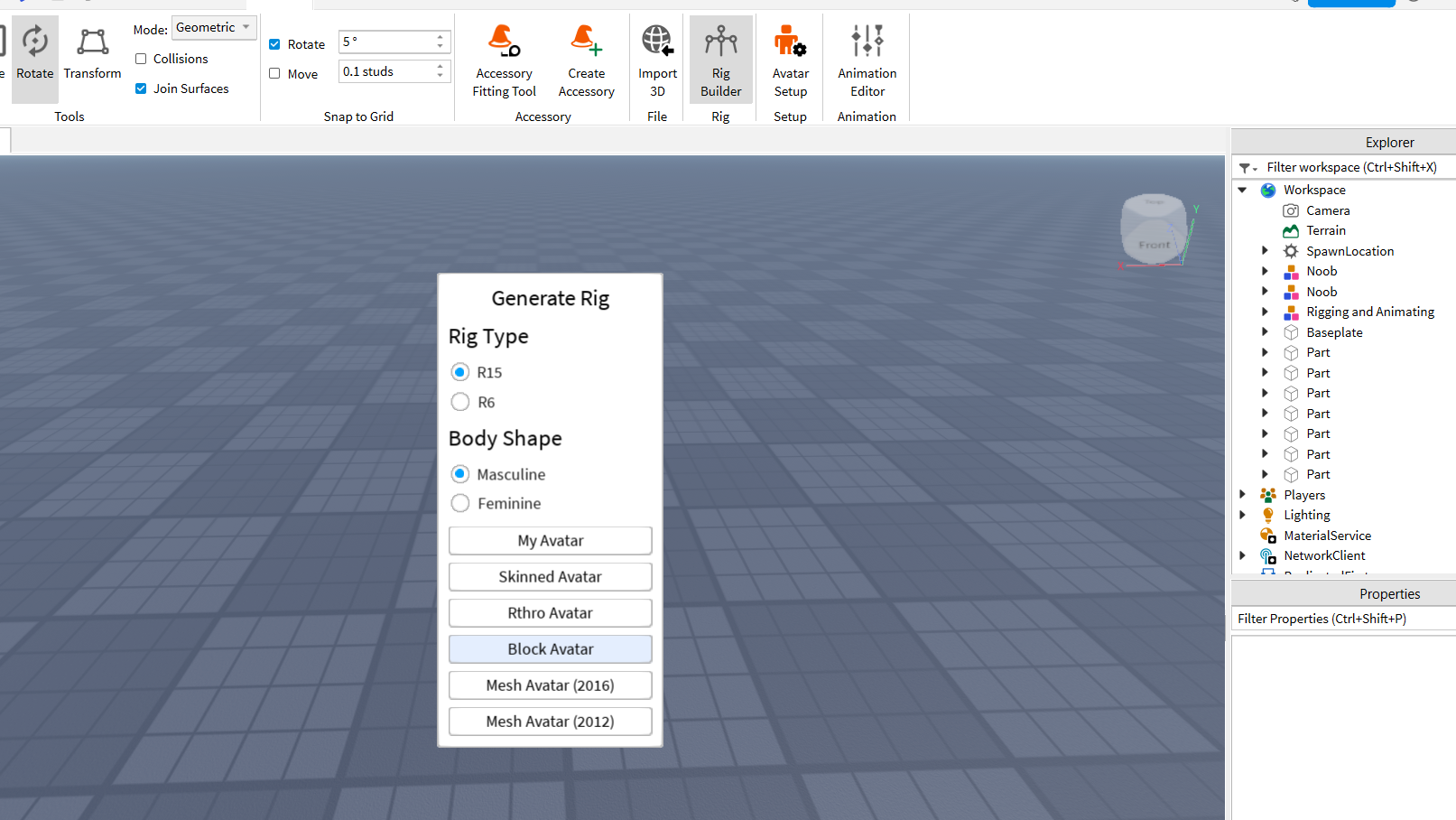Select Baseplate in the Explorer
This screenshot has width=1456, height=820.
(1333, 332)
